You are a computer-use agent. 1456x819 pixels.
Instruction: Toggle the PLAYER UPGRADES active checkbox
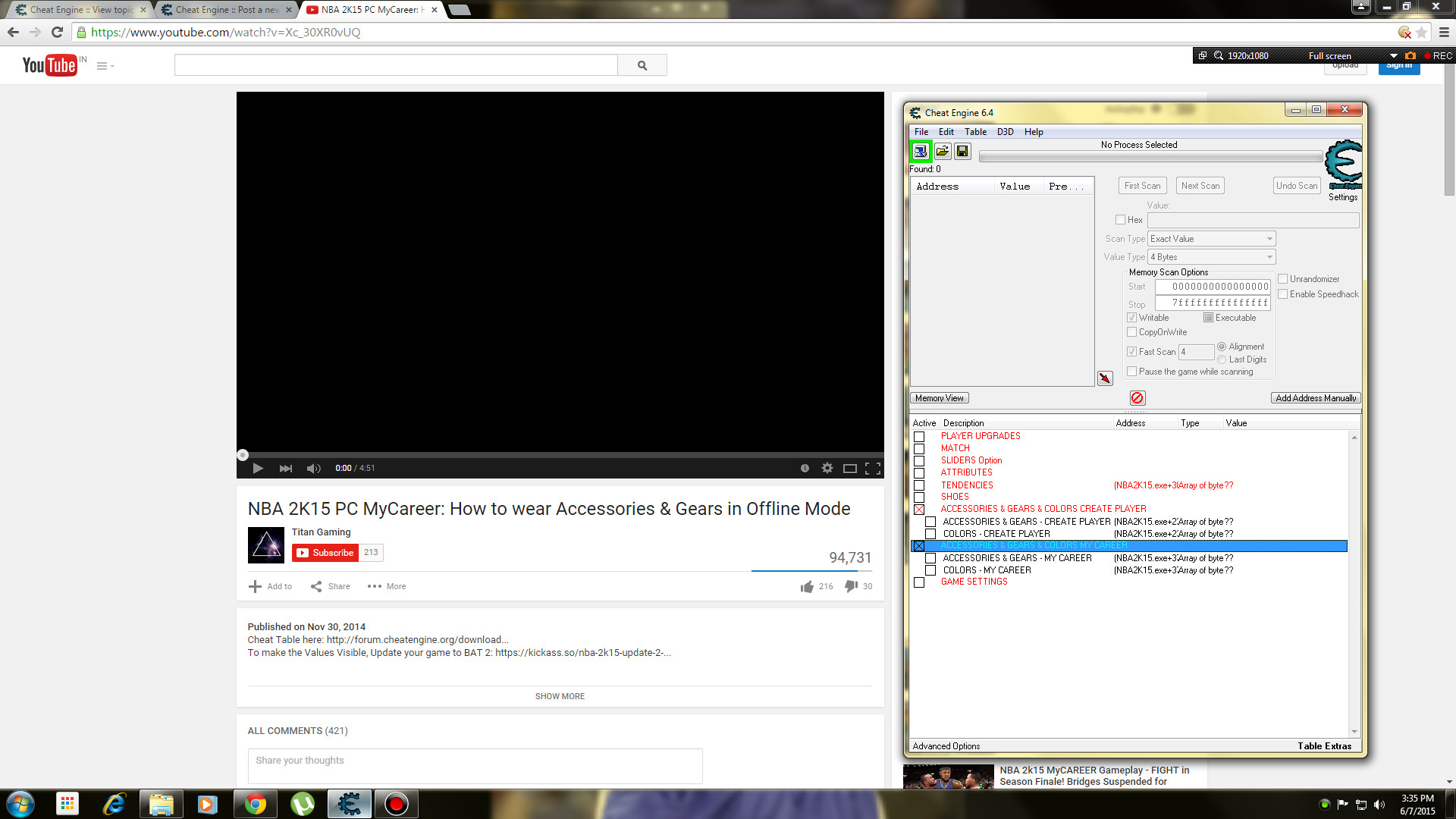point(919,437)
